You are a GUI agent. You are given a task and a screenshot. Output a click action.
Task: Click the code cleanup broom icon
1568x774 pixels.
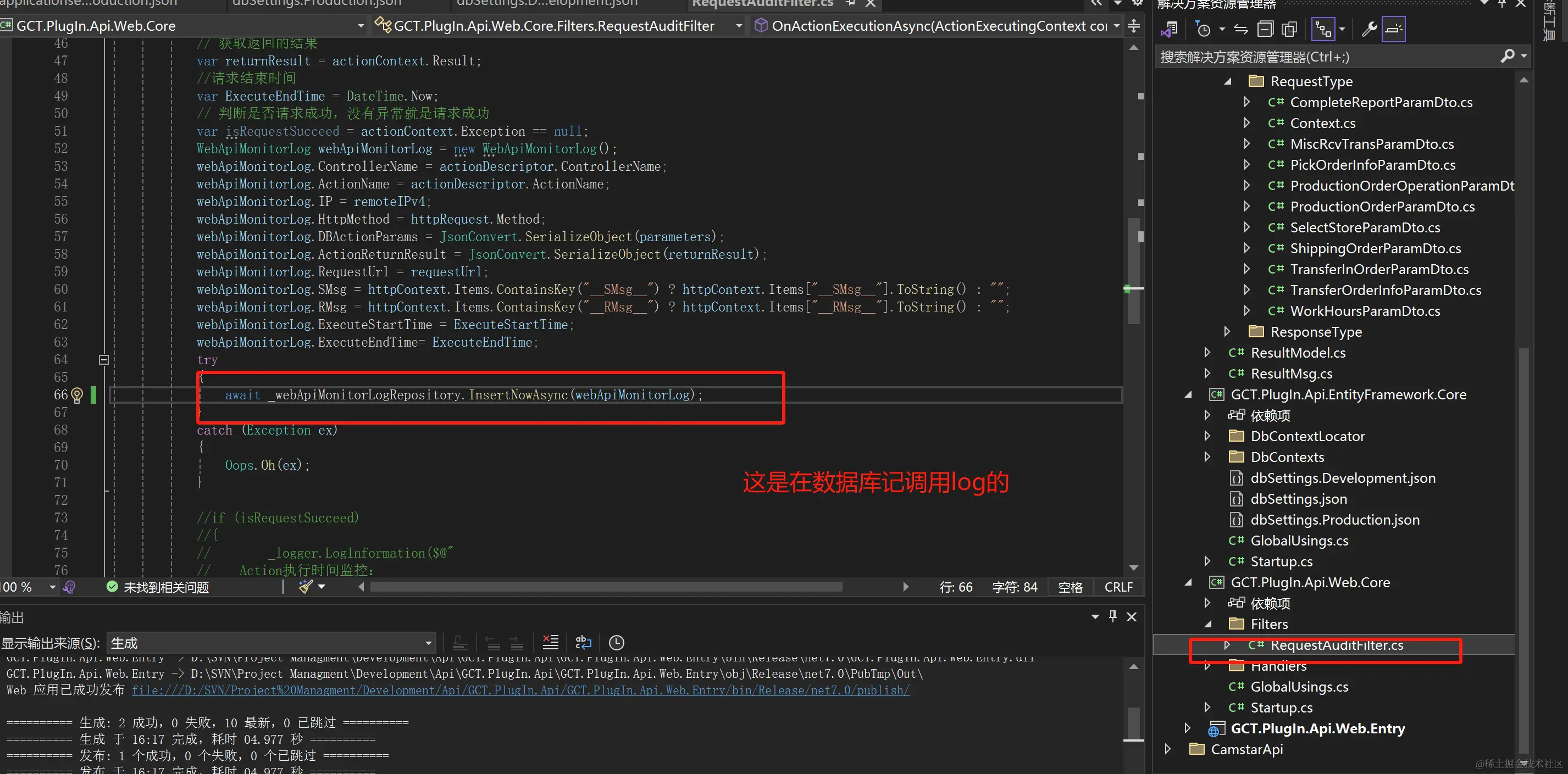(x=306, y=587)
